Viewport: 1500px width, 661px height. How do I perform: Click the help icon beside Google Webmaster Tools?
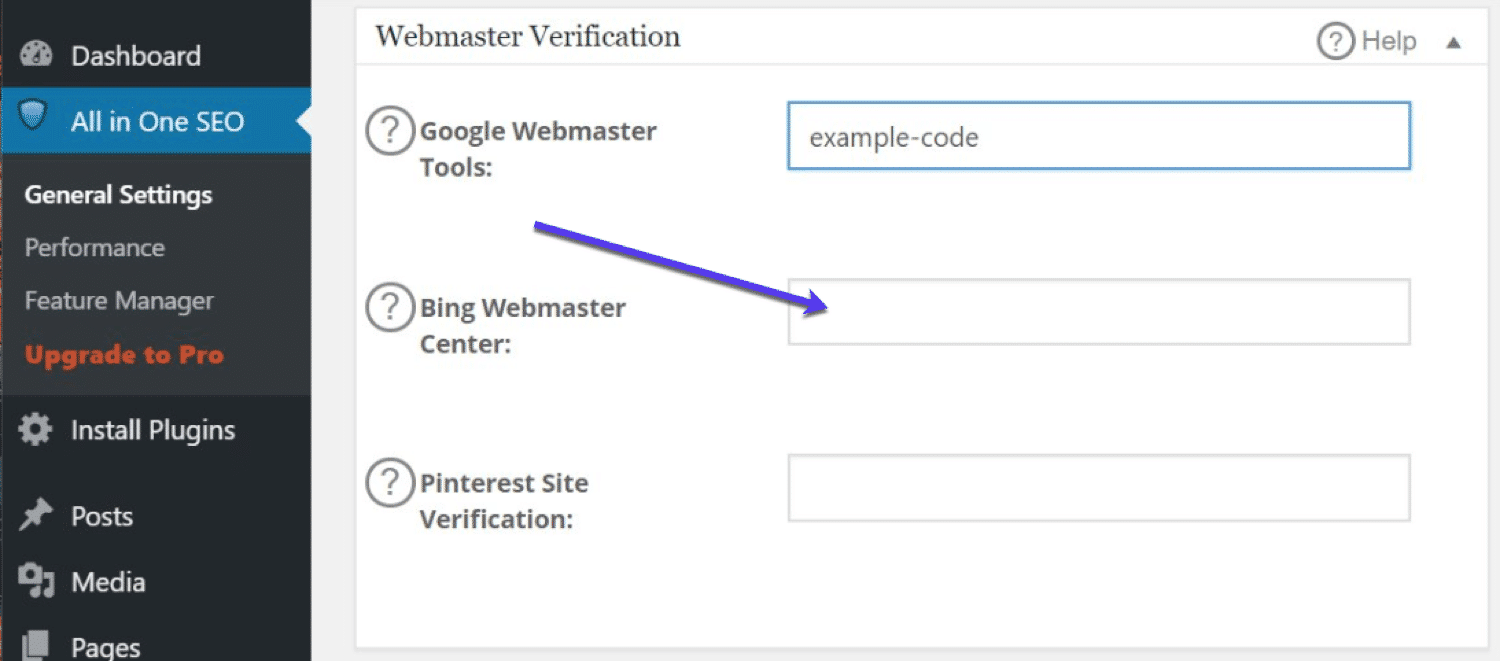click(x=390, y=130)
